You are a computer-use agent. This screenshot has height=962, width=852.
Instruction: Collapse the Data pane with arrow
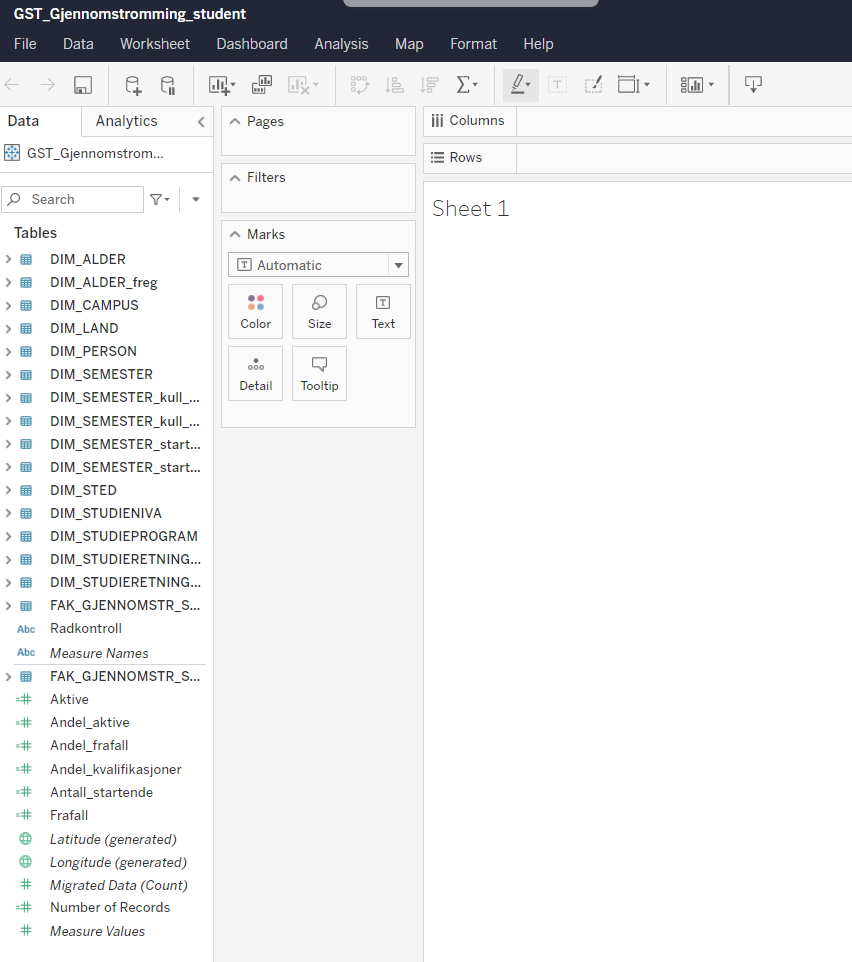[x=201, y=121]
